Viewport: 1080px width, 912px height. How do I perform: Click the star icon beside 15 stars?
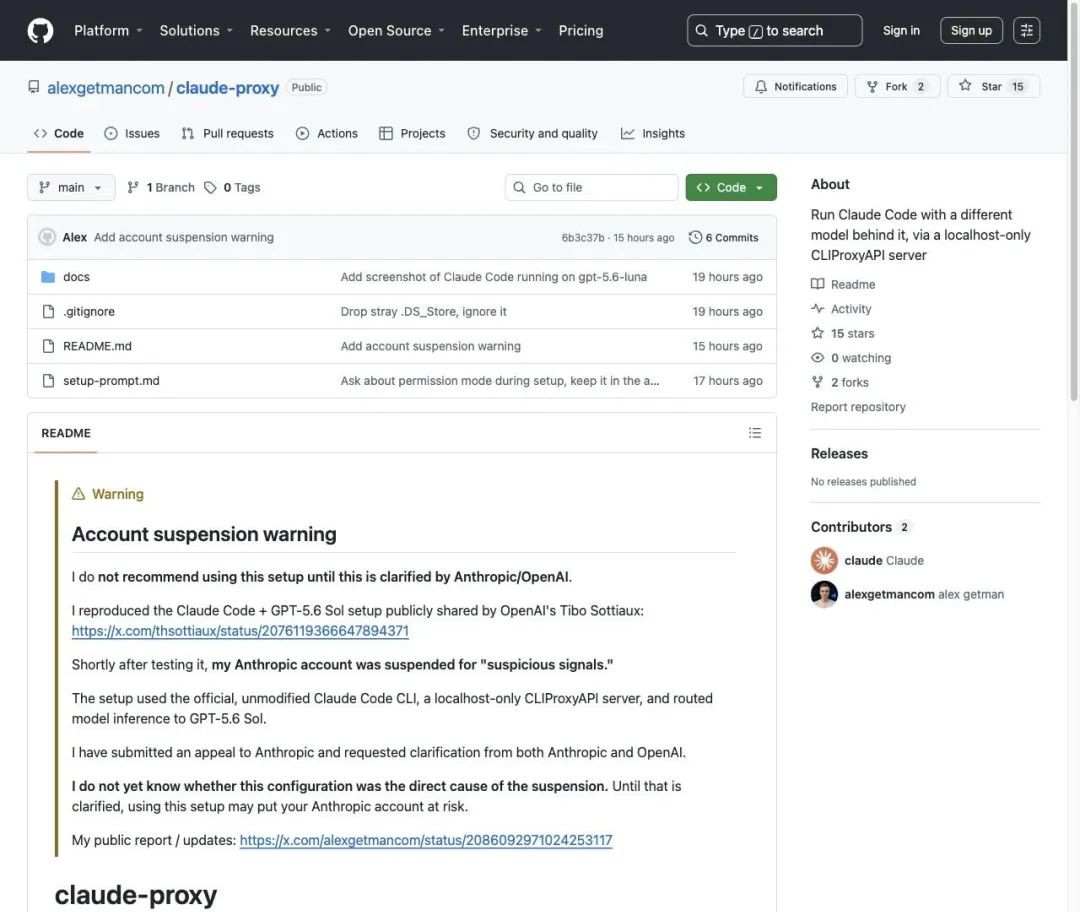tap(818, 333)
